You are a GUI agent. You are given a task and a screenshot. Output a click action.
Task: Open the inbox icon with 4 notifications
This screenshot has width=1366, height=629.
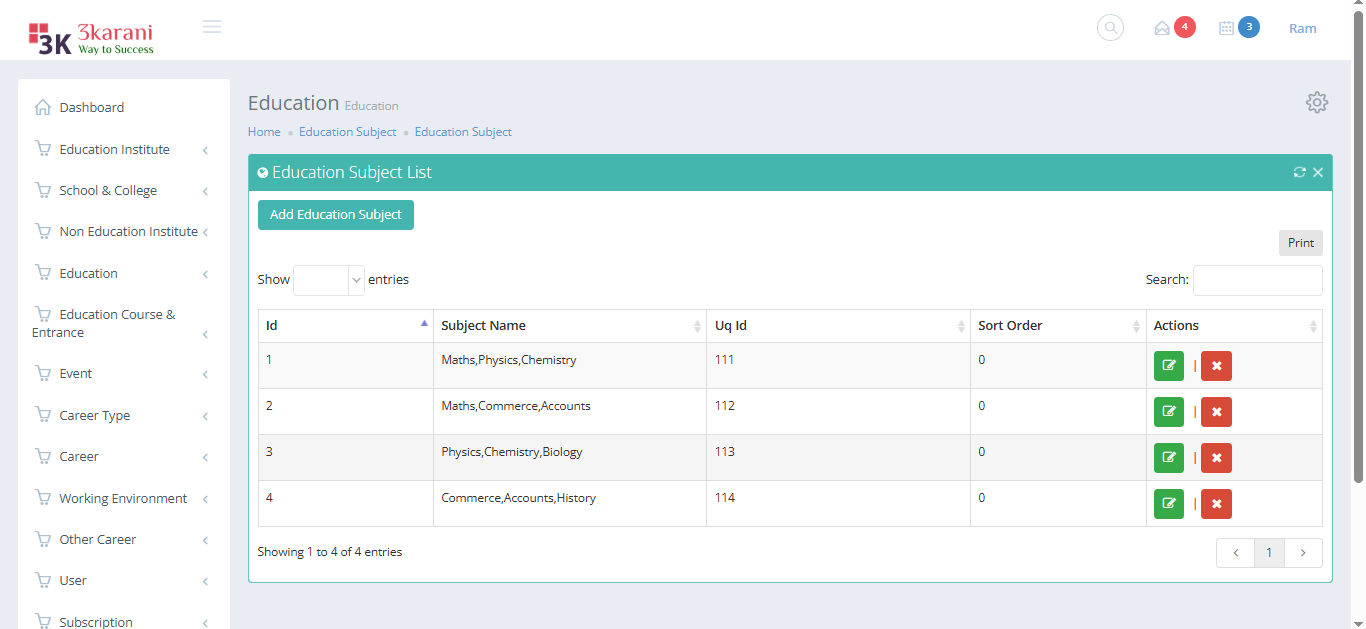[1162, 28]
